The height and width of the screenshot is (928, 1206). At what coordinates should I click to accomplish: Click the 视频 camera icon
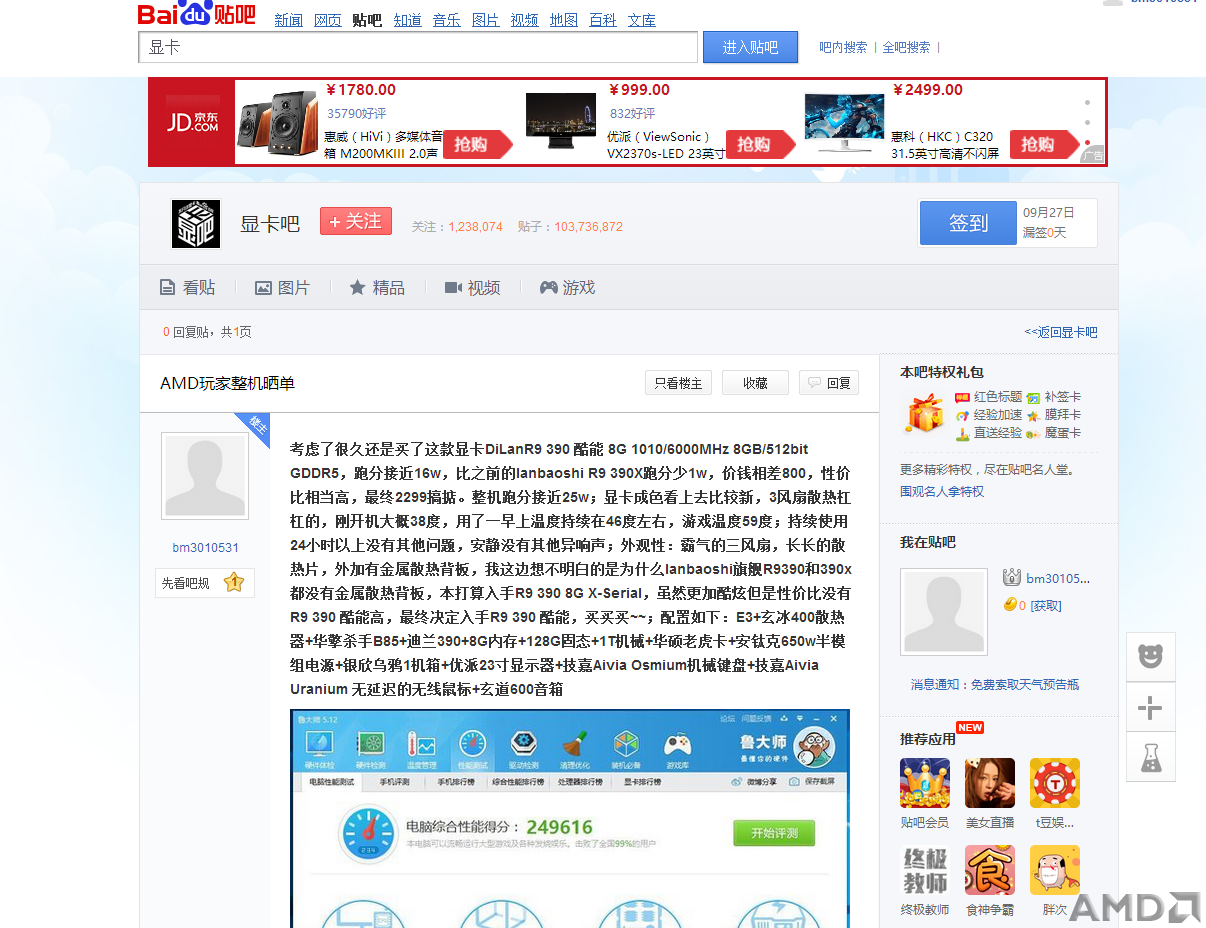(453, 288)
